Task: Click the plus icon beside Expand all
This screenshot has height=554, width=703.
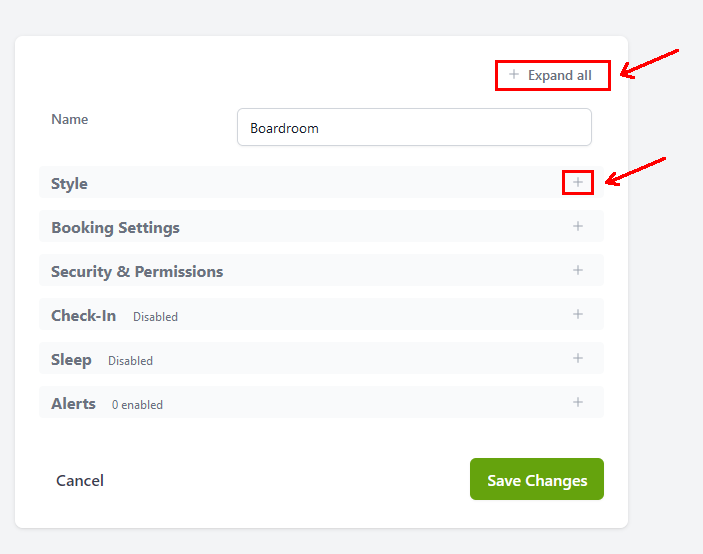Action: (514, 74)
